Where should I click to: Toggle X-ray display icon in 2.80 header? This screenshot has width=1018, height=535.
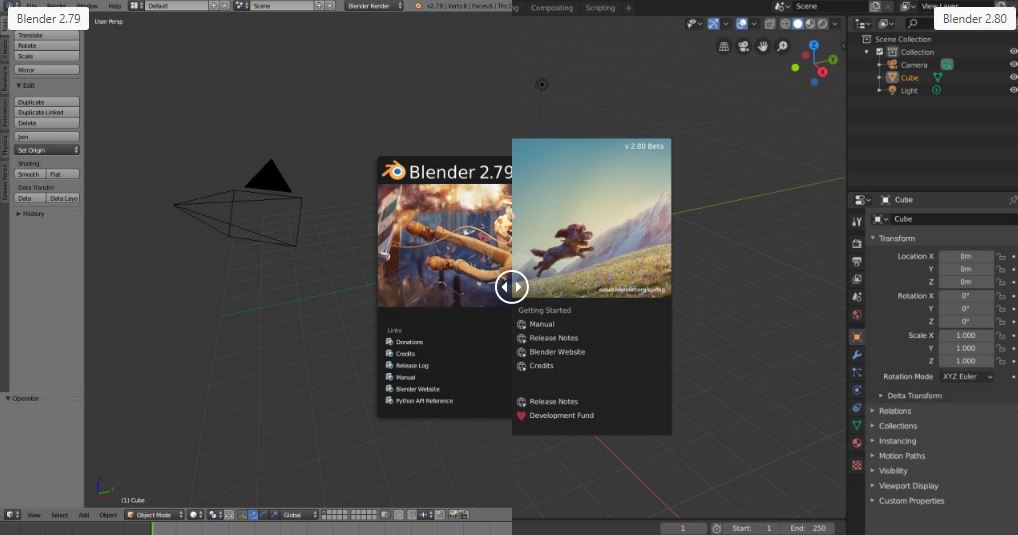769,24
